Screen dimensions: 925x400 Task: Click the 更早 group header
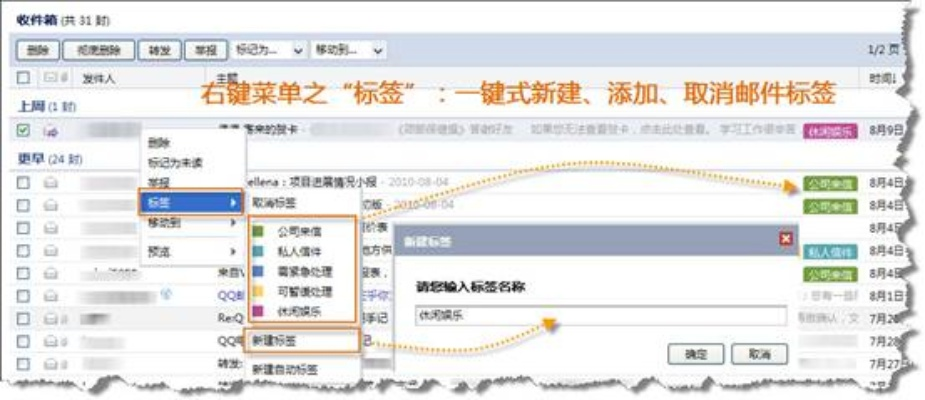(x=50, y=159)
